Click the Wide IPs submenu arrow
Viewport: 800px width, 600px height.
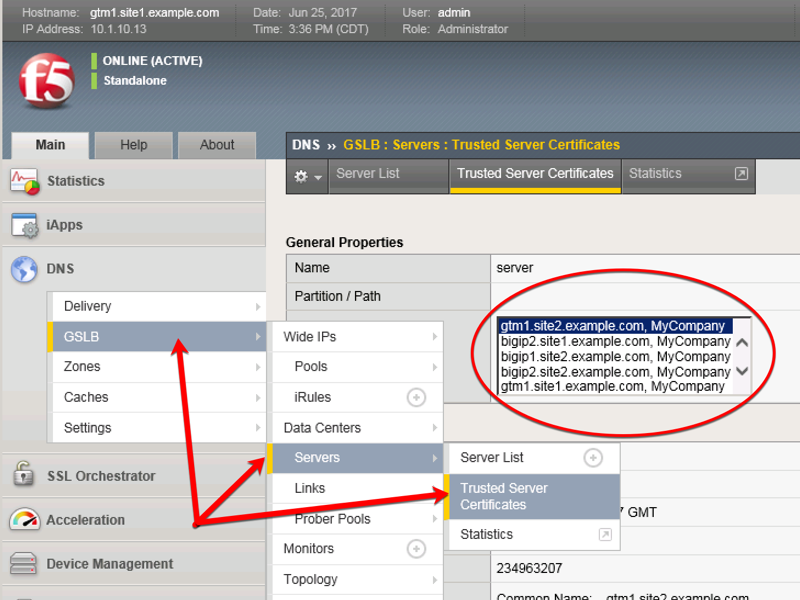click(435, 337)
